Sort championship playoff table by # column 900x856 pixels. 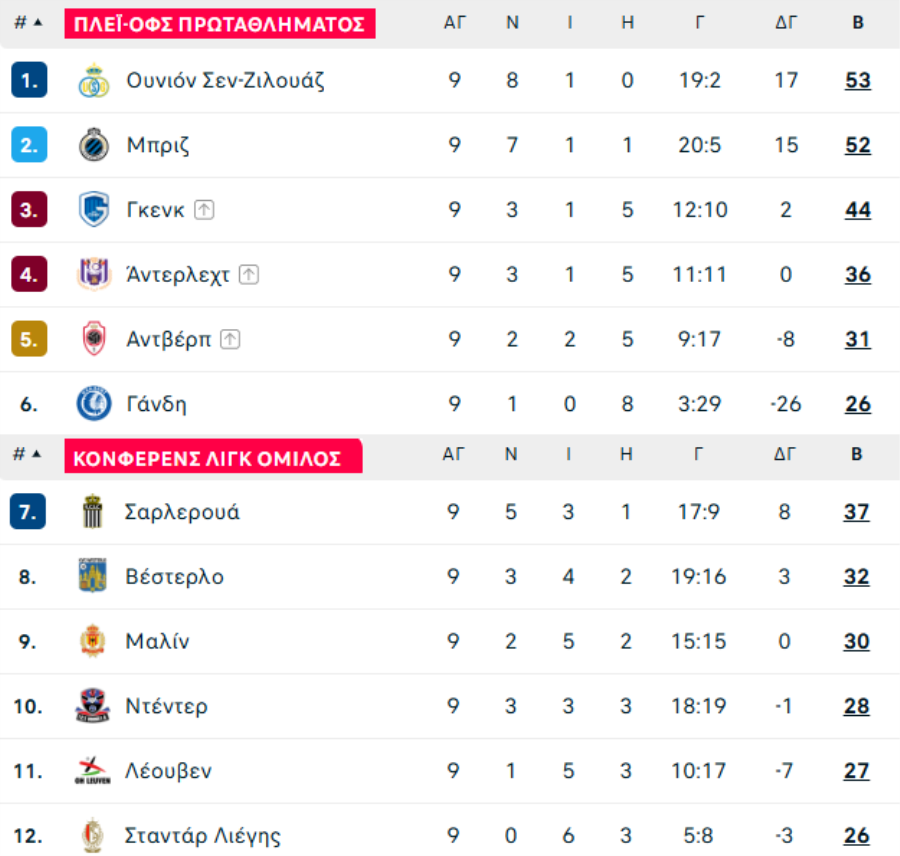point(28,23)
